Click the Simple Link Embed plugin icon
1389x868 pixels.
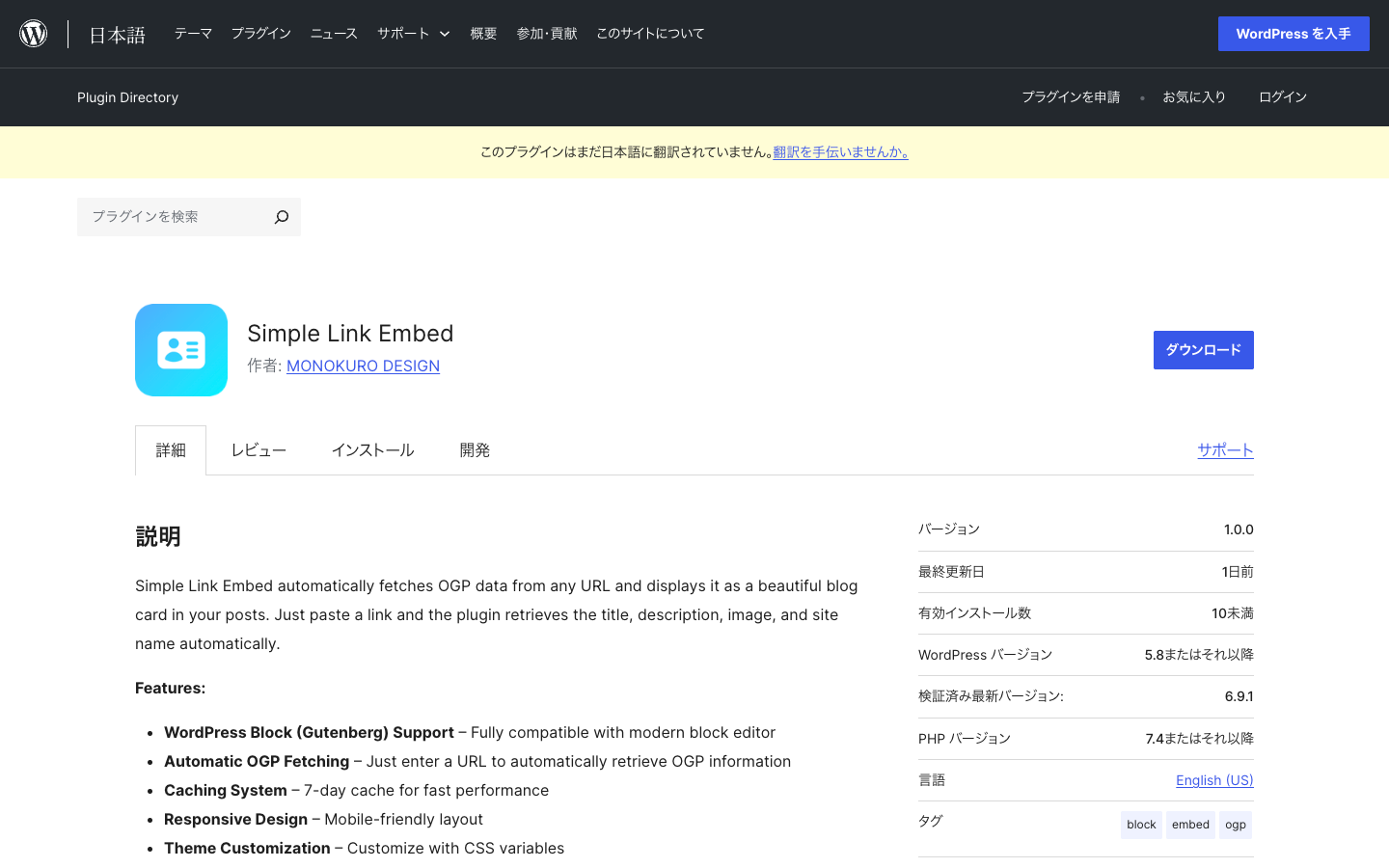(181, 350)
